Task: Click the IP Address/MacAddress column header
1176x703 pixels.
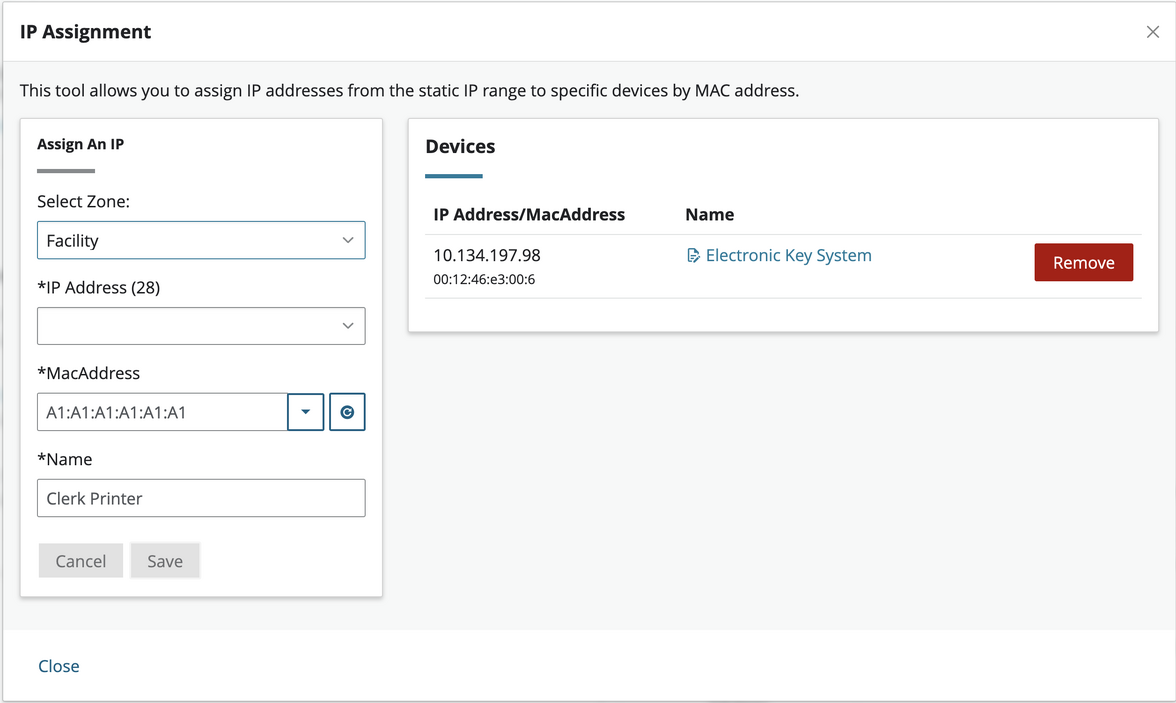Action: click(x=528, y=214)
